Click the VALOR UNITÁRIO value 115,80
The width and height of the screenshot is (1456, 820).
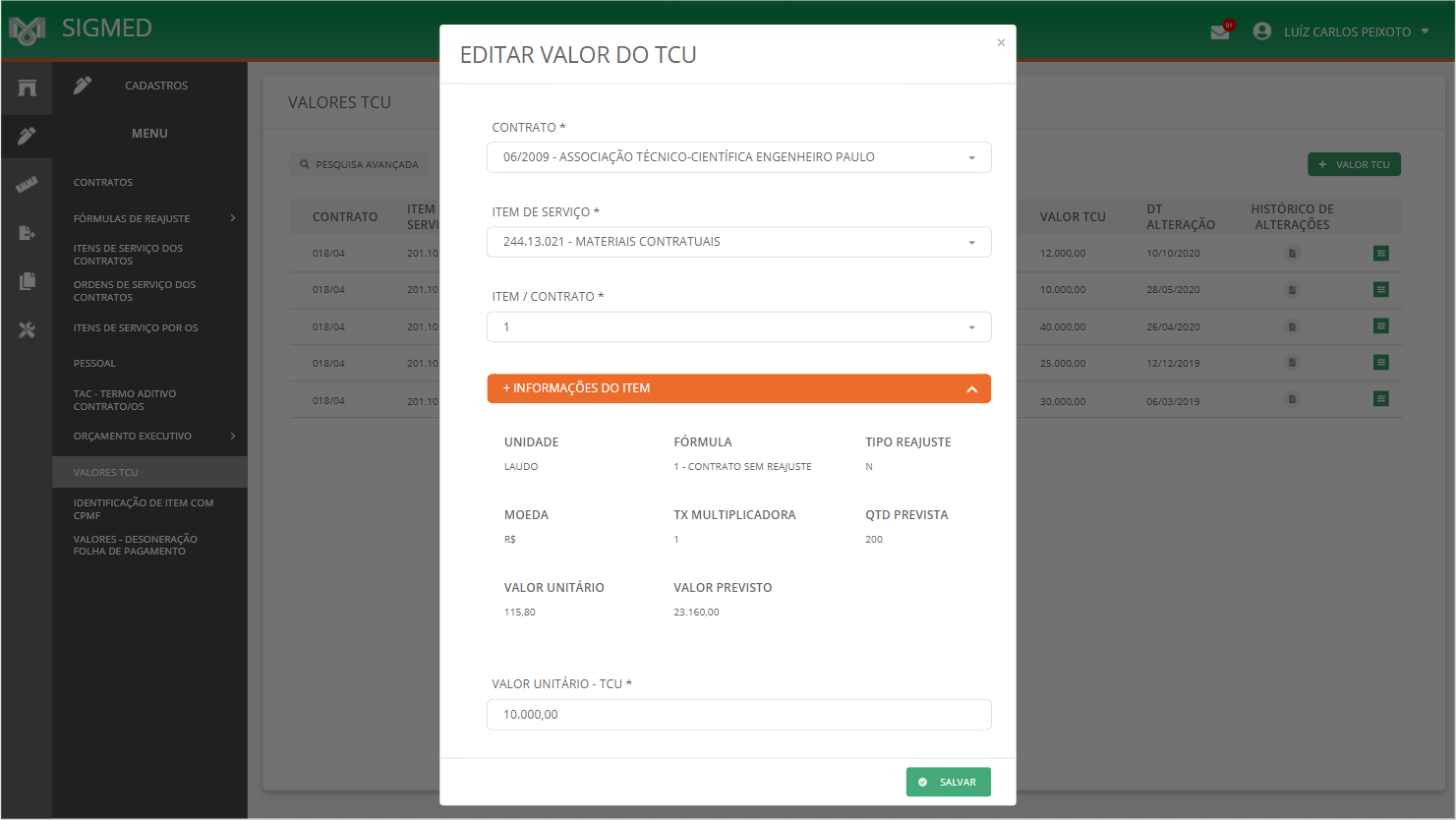520,613
